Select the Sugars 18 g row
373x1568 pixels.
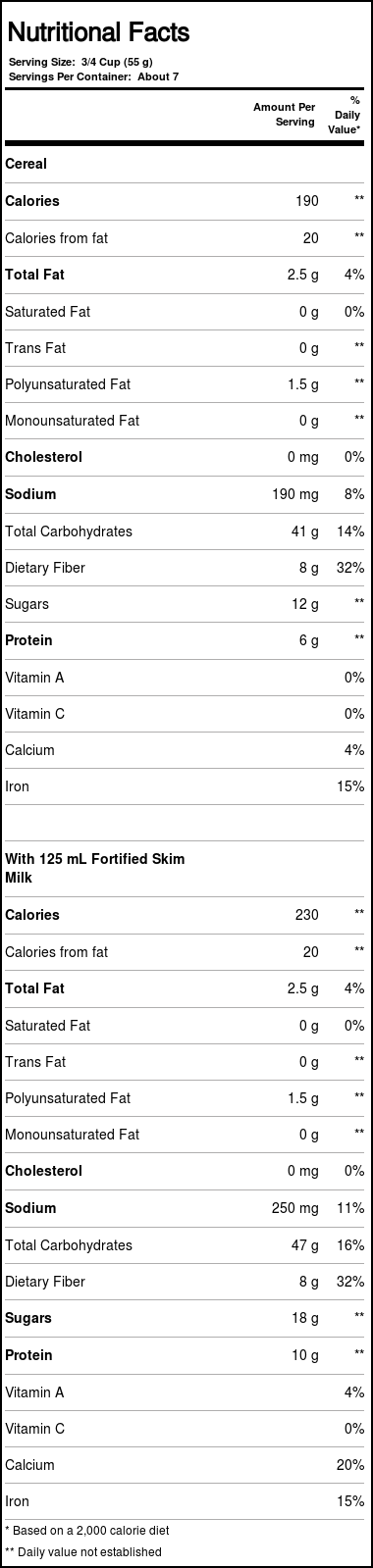pyautogui.click(x=186, y=1318)
